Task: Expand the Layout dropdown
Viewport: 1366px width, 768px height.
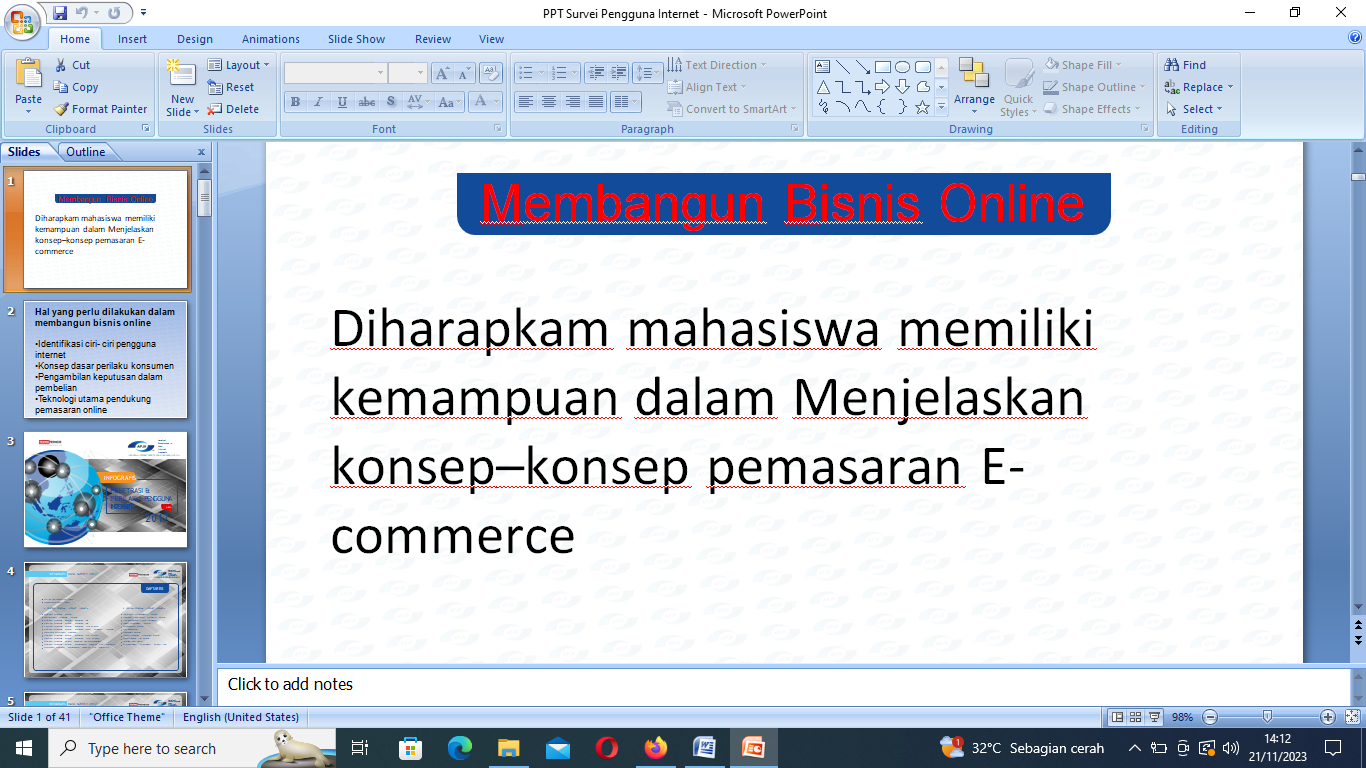Action: point(239,65)
